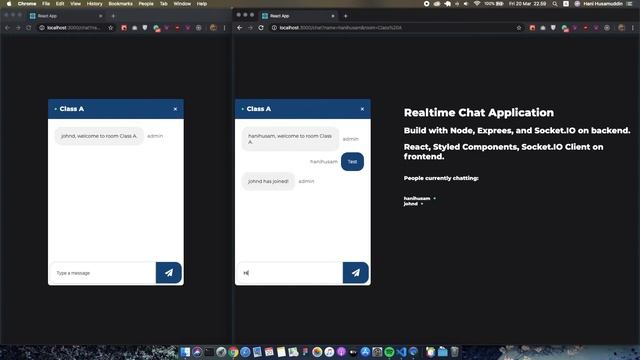Open Google Chrome from the dock
The image size is (640, 360).
click(x=233, y=351)
